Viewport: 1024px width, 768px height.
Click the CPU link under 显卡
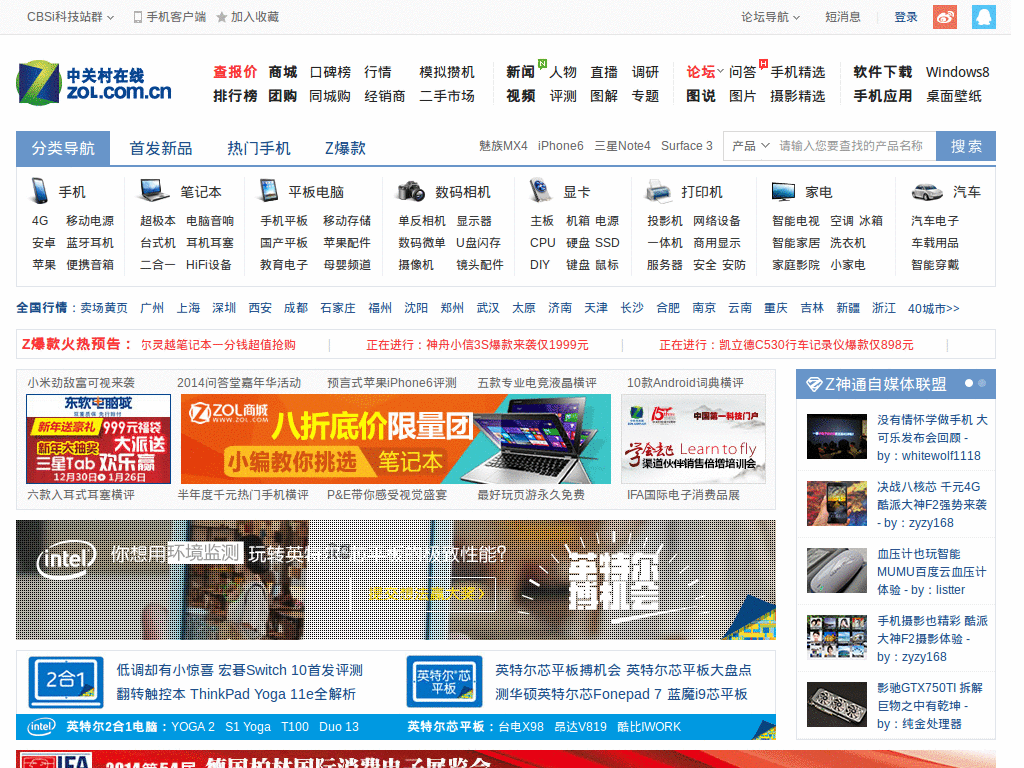pyautogui.click(x=542, y=243)
